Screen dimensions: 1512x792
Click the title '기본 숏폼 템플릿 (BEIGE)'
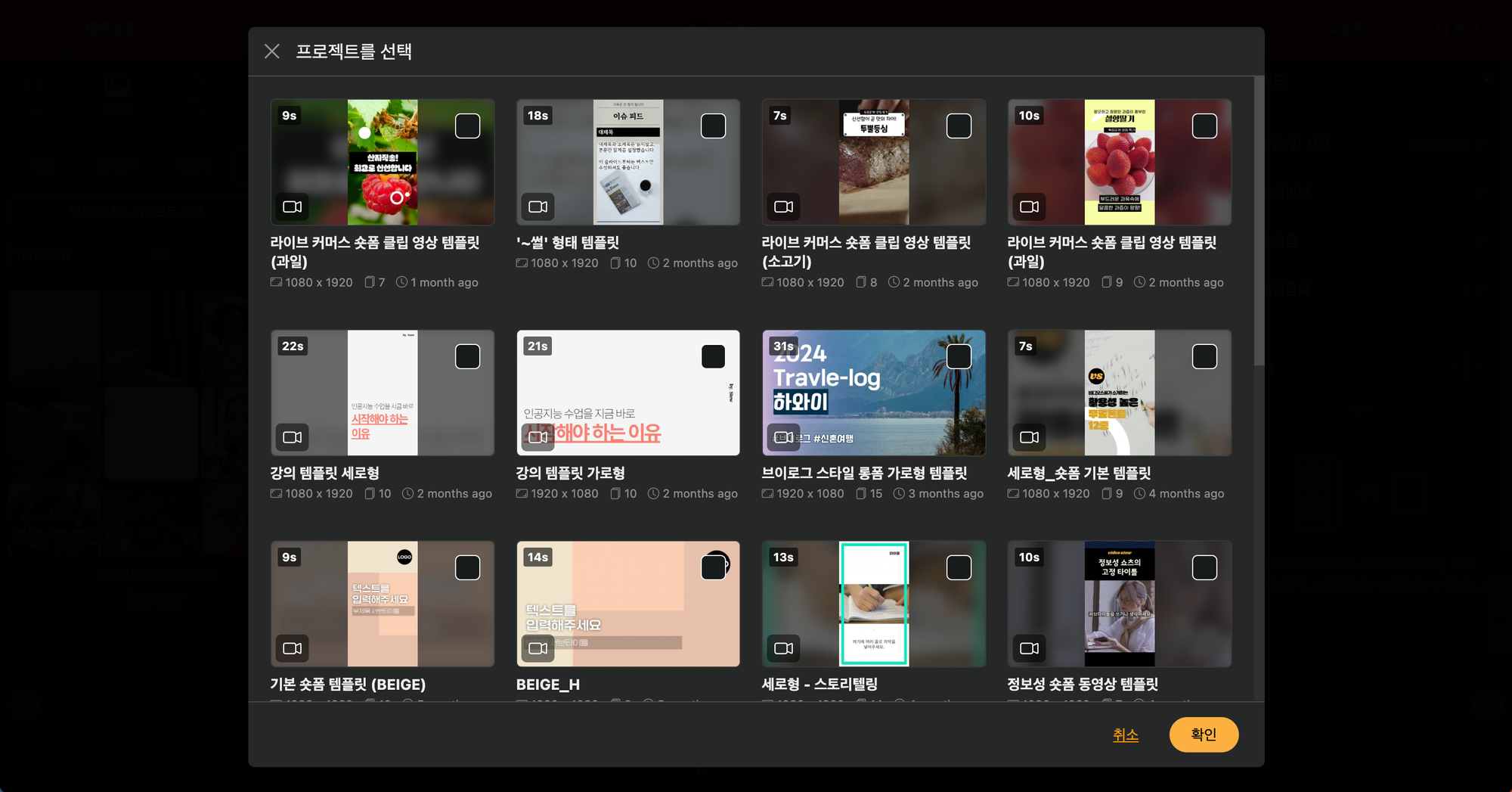click(x=349, y=685)
